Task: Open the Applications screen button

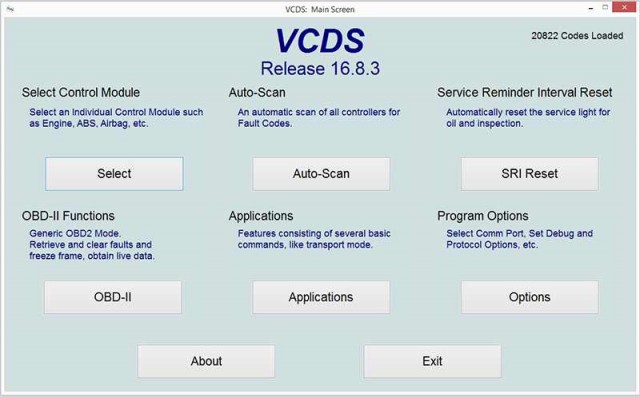Action: tap(321, 297)
